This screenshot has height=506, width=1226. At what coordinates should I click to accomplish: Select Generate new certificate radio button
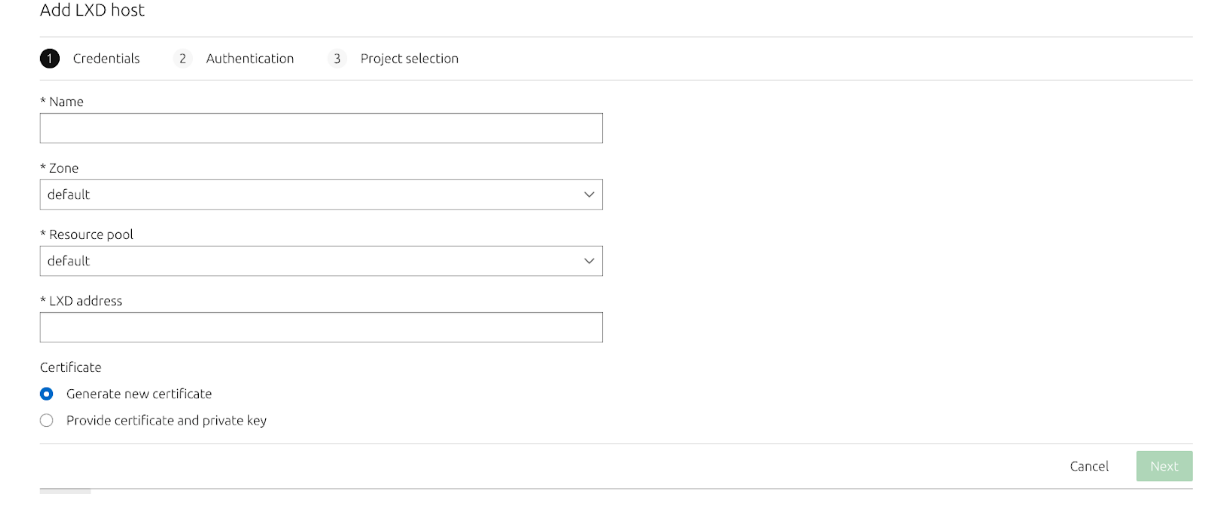pos(46,394)
